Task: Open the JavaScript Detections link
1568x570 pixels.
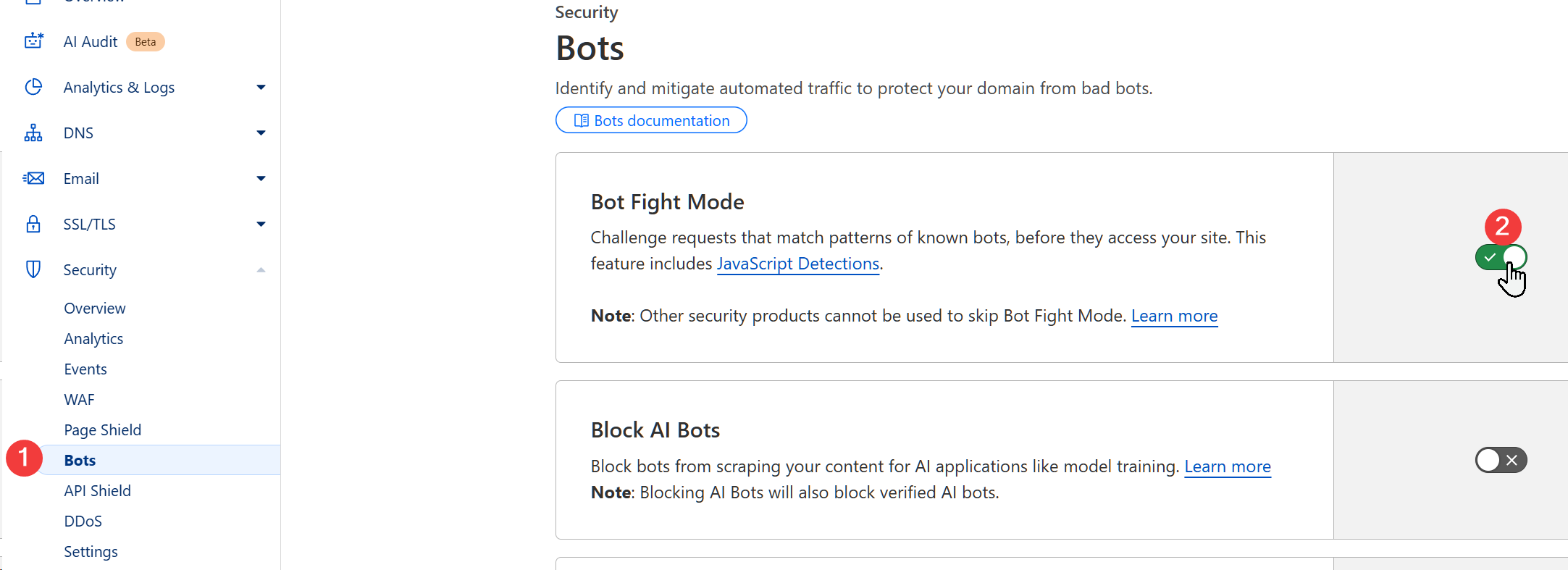Action: pos(797,264)
